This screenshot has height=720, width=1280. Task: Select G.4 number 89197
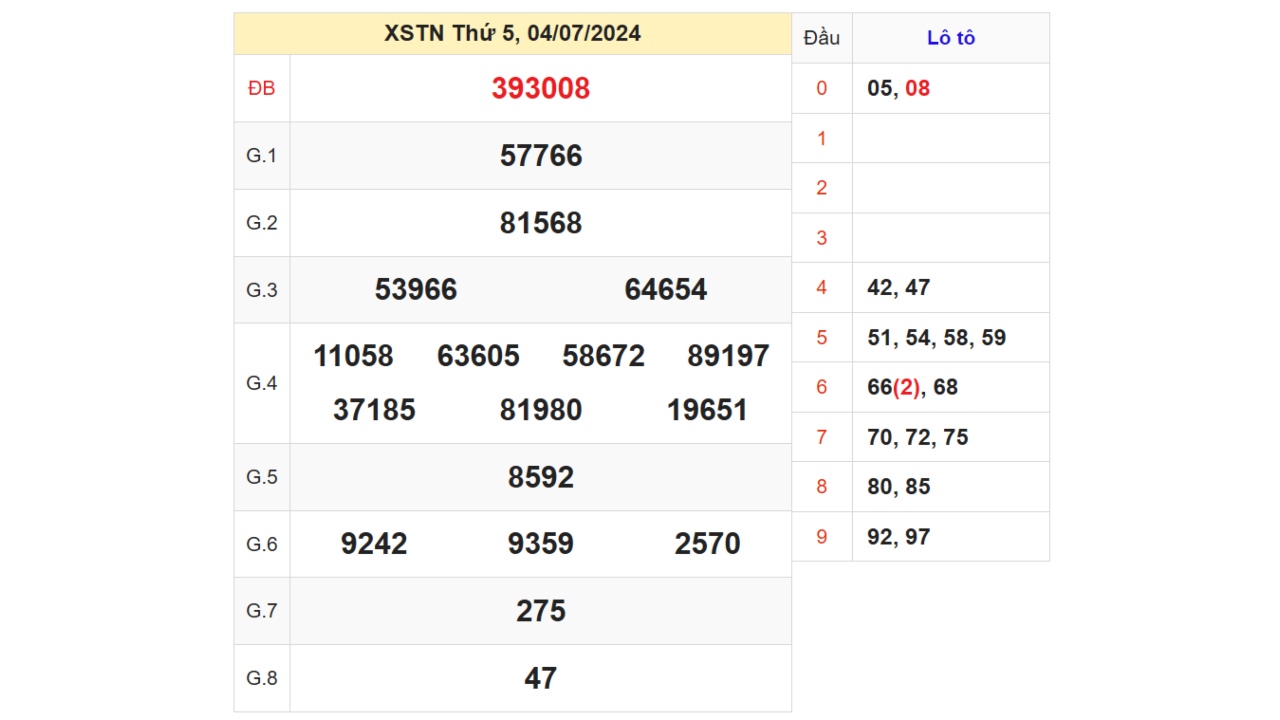(x=729, y=356)
